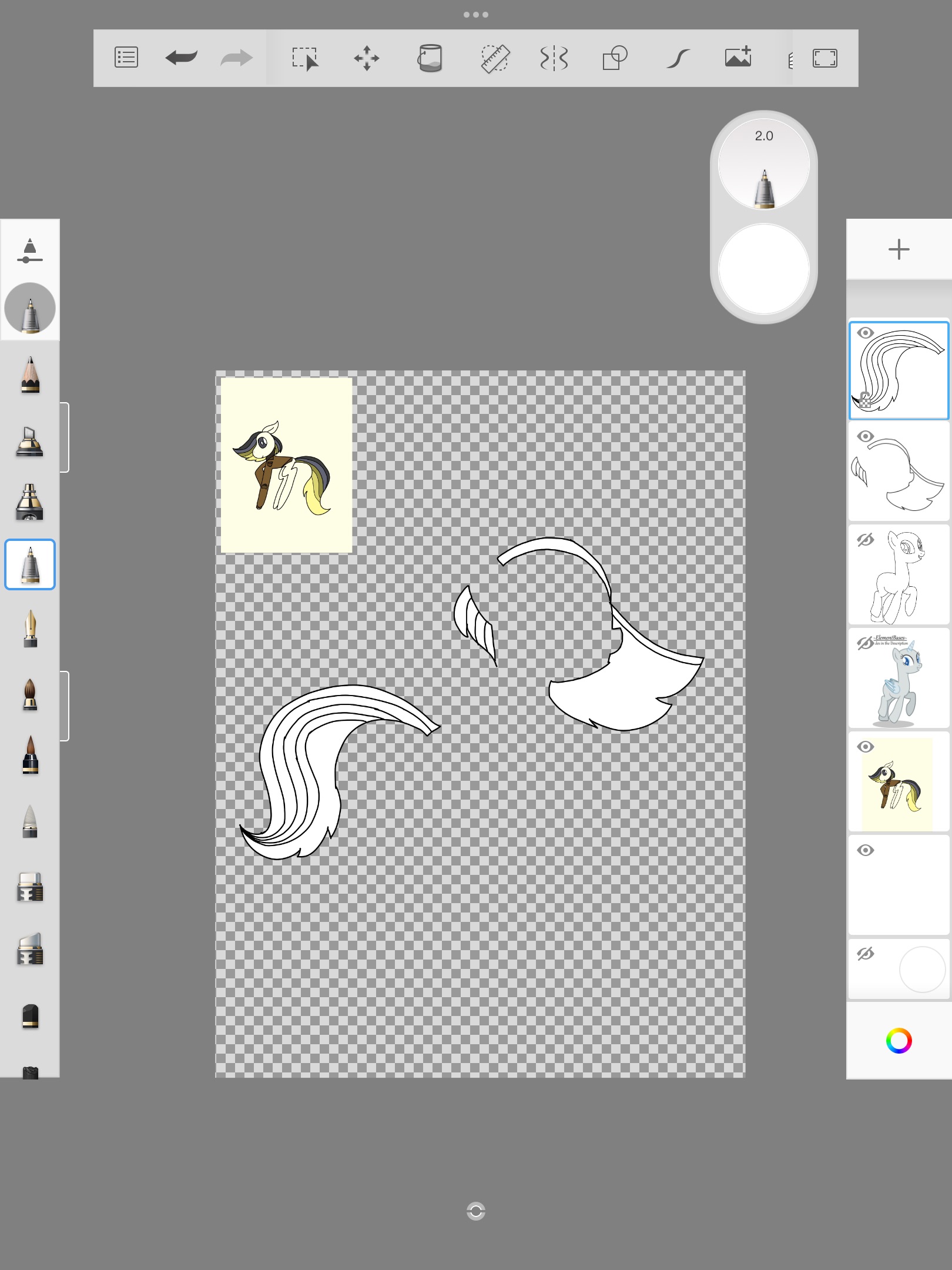This screenshot has width=952, height=1270.
Task: Show the hidden pony line-art layer
Action: (866, 540)
